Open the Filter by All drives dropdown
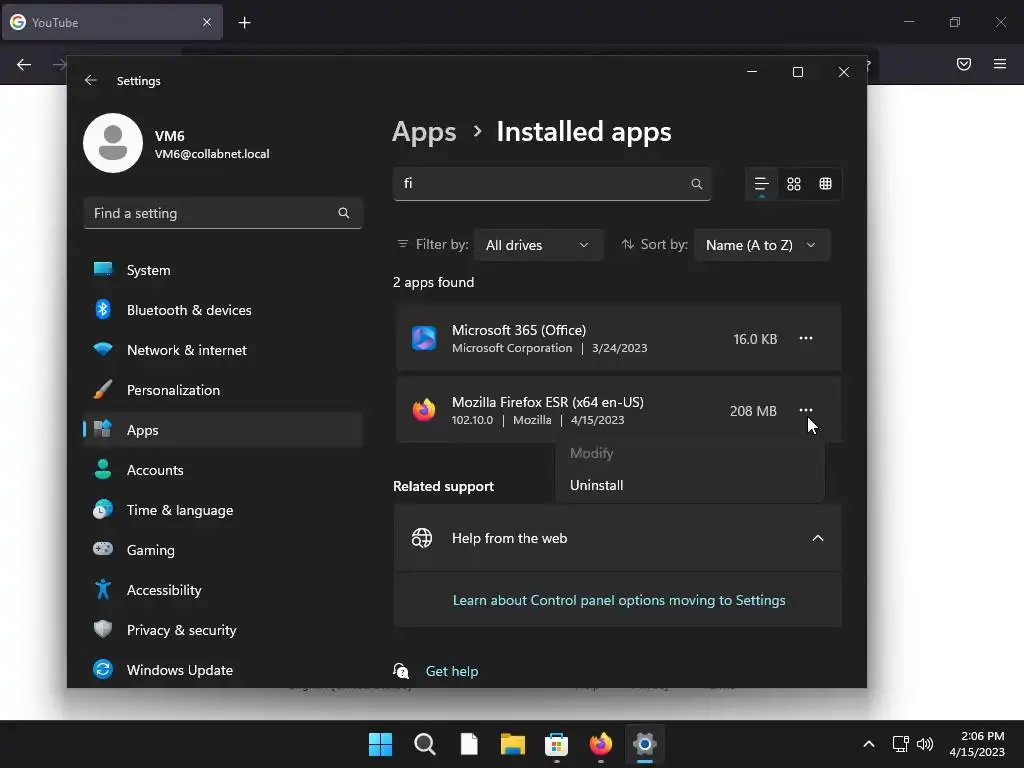 tap(538, 245)
